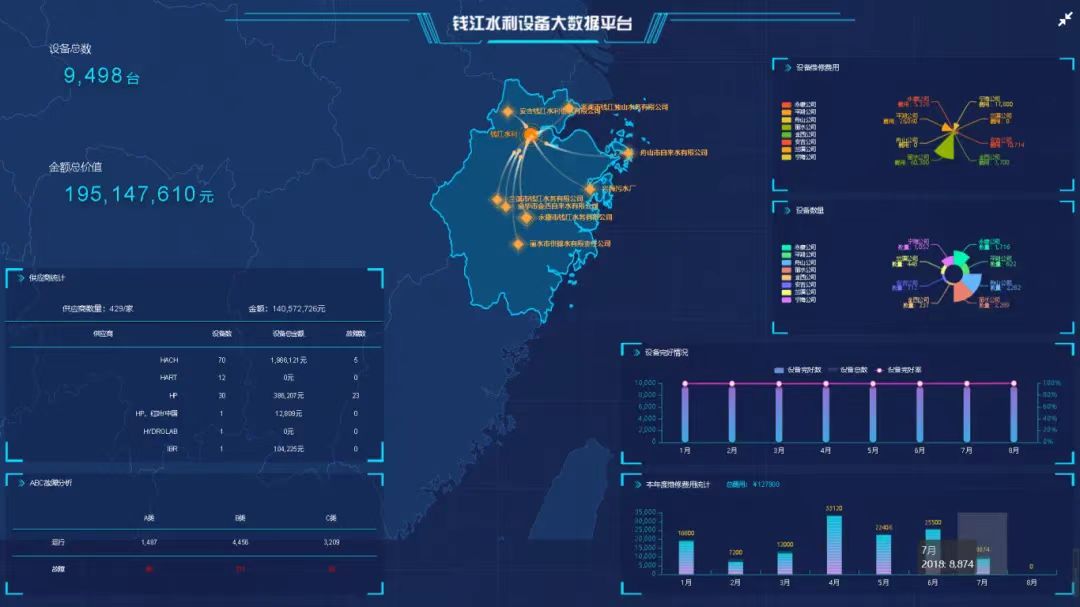Click the 金额: 140,572,726元 text
This screenshot has width=1080, height=607.
(x=287, y=309)
